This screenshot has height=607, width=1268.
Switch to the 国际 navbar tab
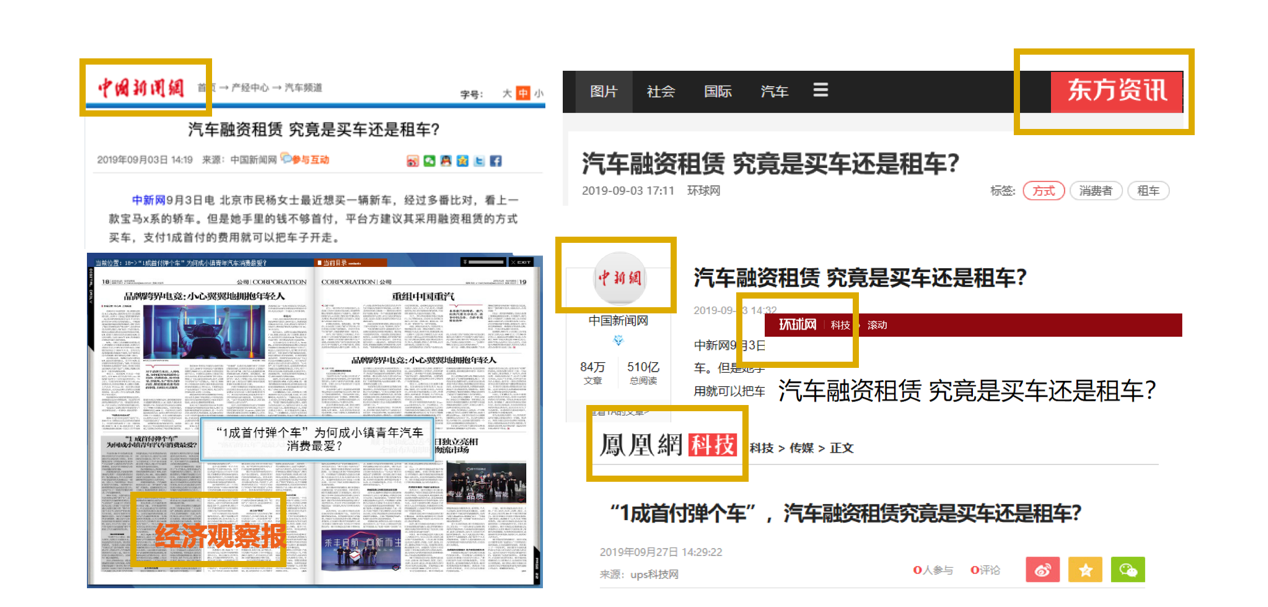click(717, 91)
